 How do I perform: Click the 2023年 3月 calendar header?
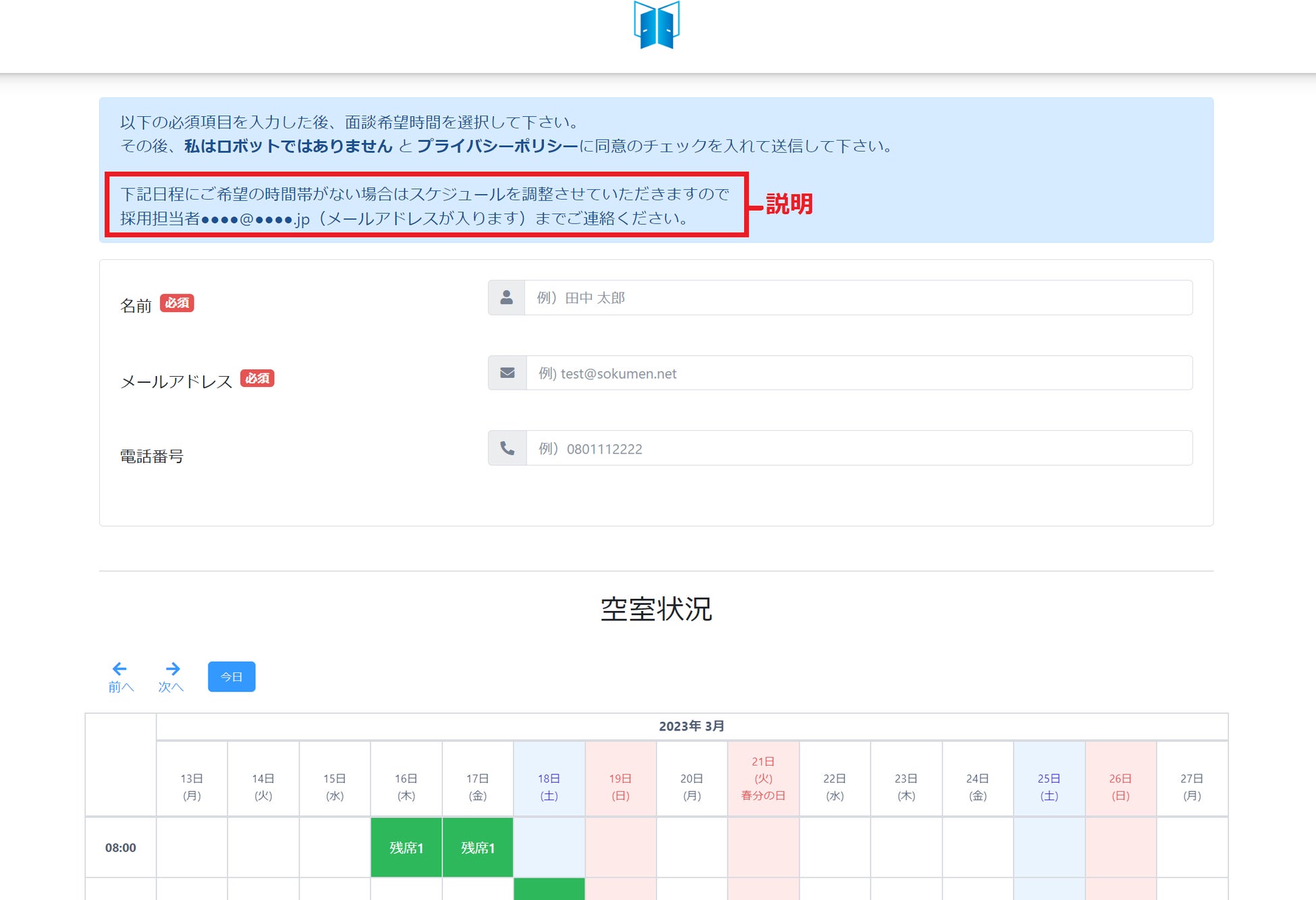click(x=691, y=726)
